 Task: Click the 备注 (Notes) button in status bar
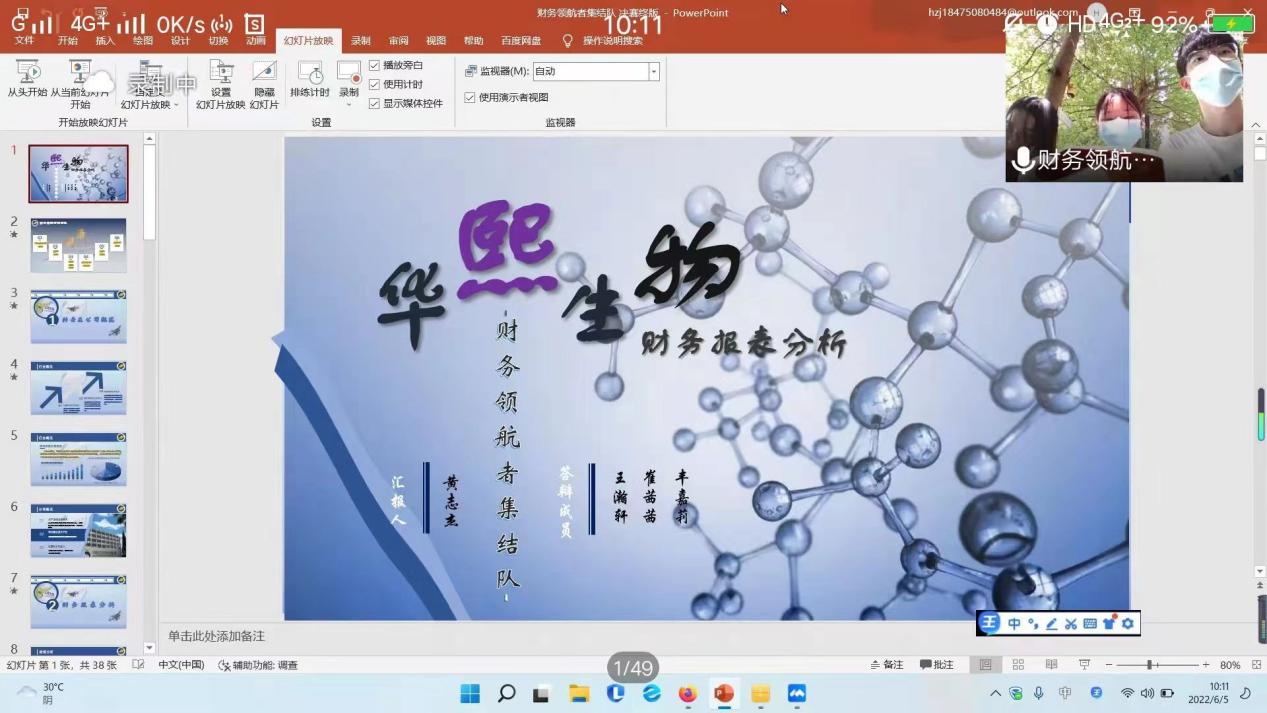(x=887, y=665)
